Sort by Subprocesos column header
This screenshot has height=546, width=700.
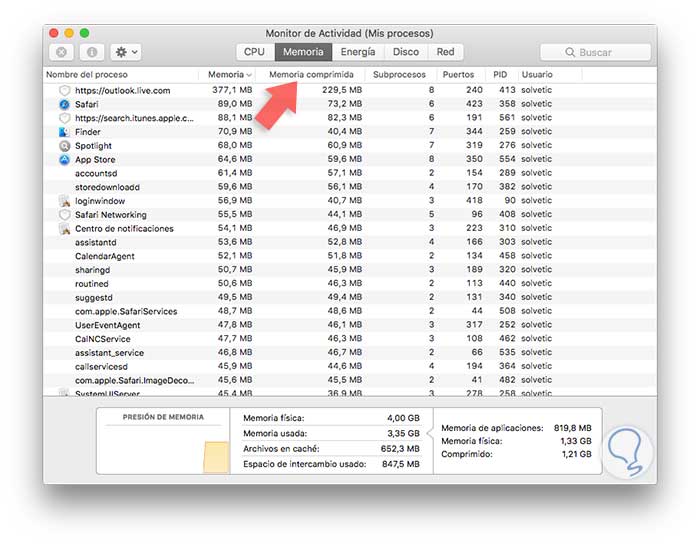coord(399,75)
